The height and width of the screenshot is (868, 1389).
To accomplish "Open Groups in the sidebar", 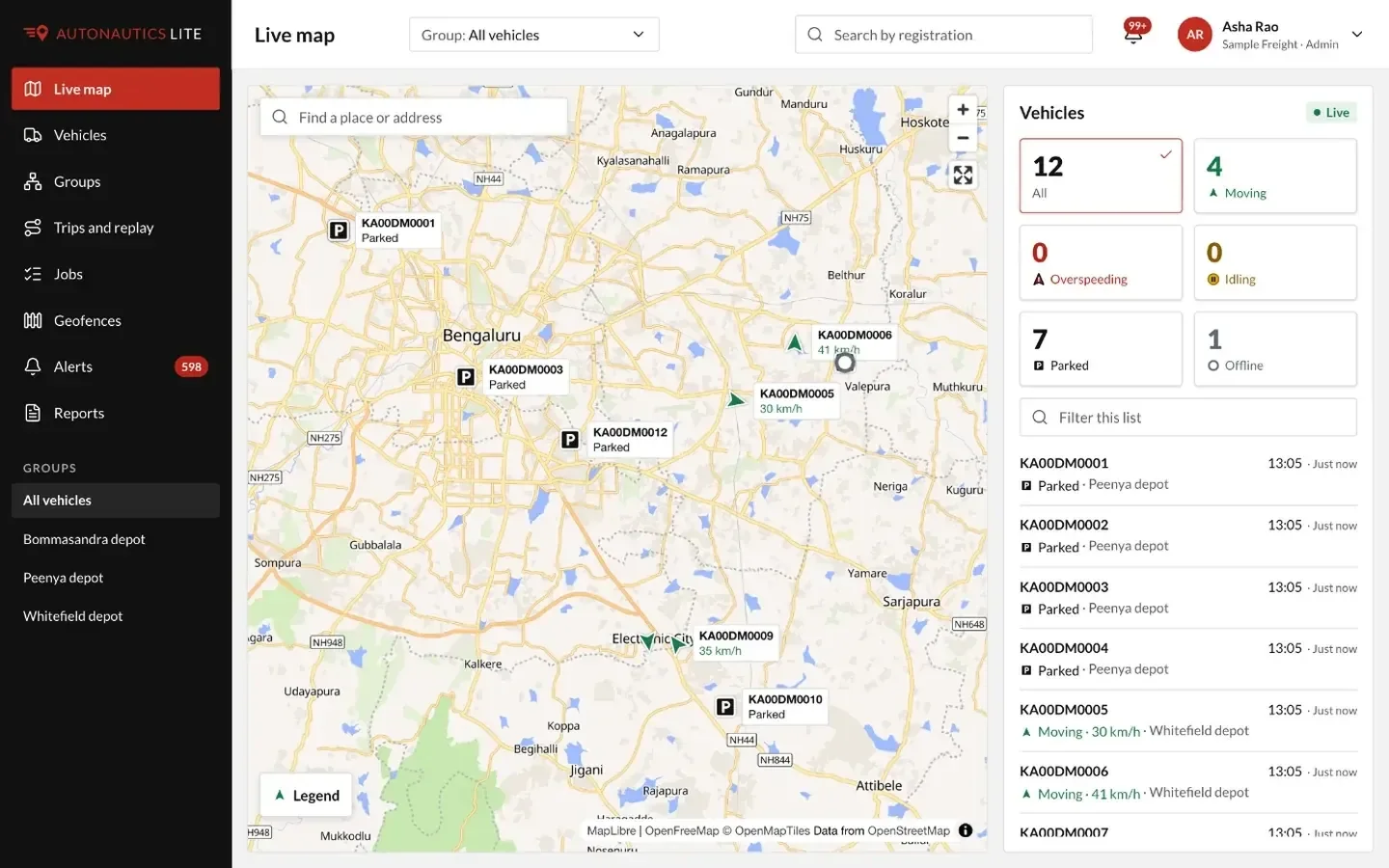I will click(x=116, y=181).
